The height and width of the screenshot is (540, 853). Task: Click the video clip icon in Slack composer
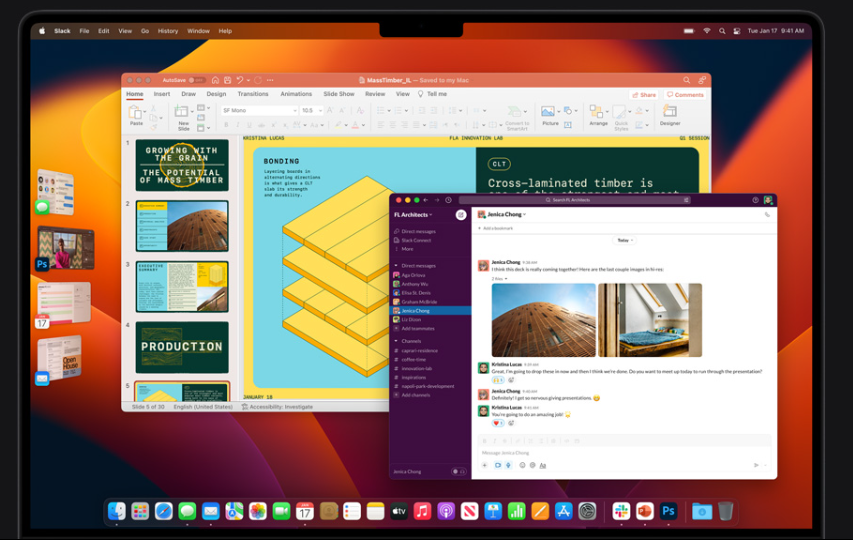pos(498,465)
